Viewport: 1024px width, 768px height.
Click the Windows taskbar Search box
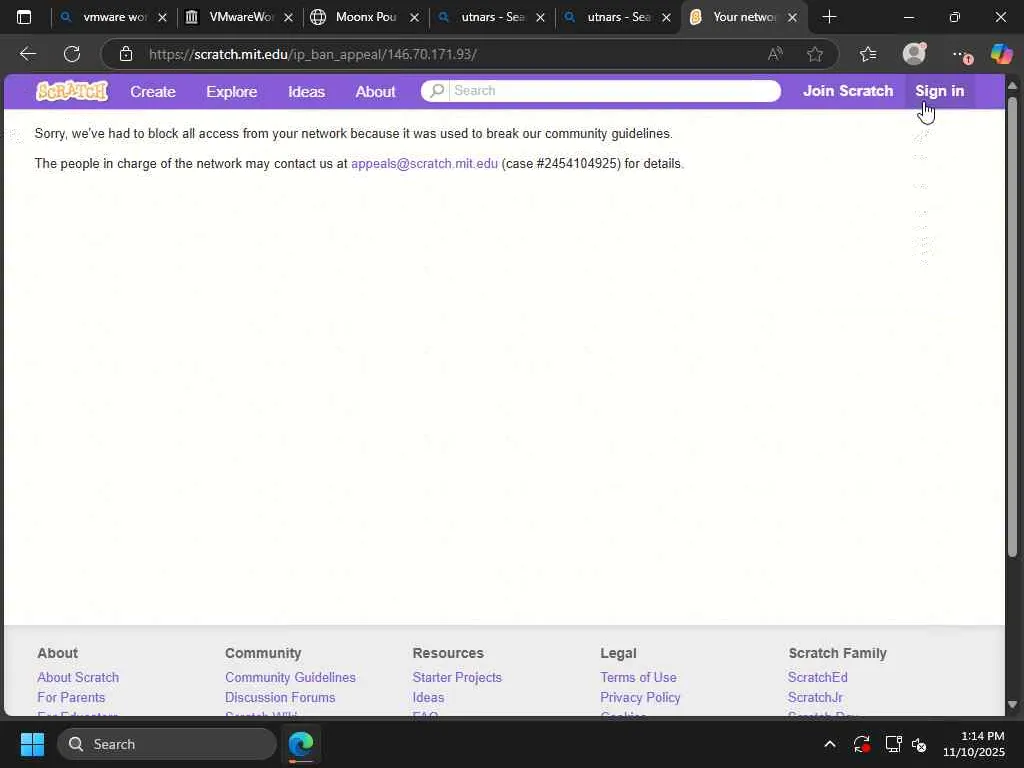pyautogui.click(x=167, y=744)
